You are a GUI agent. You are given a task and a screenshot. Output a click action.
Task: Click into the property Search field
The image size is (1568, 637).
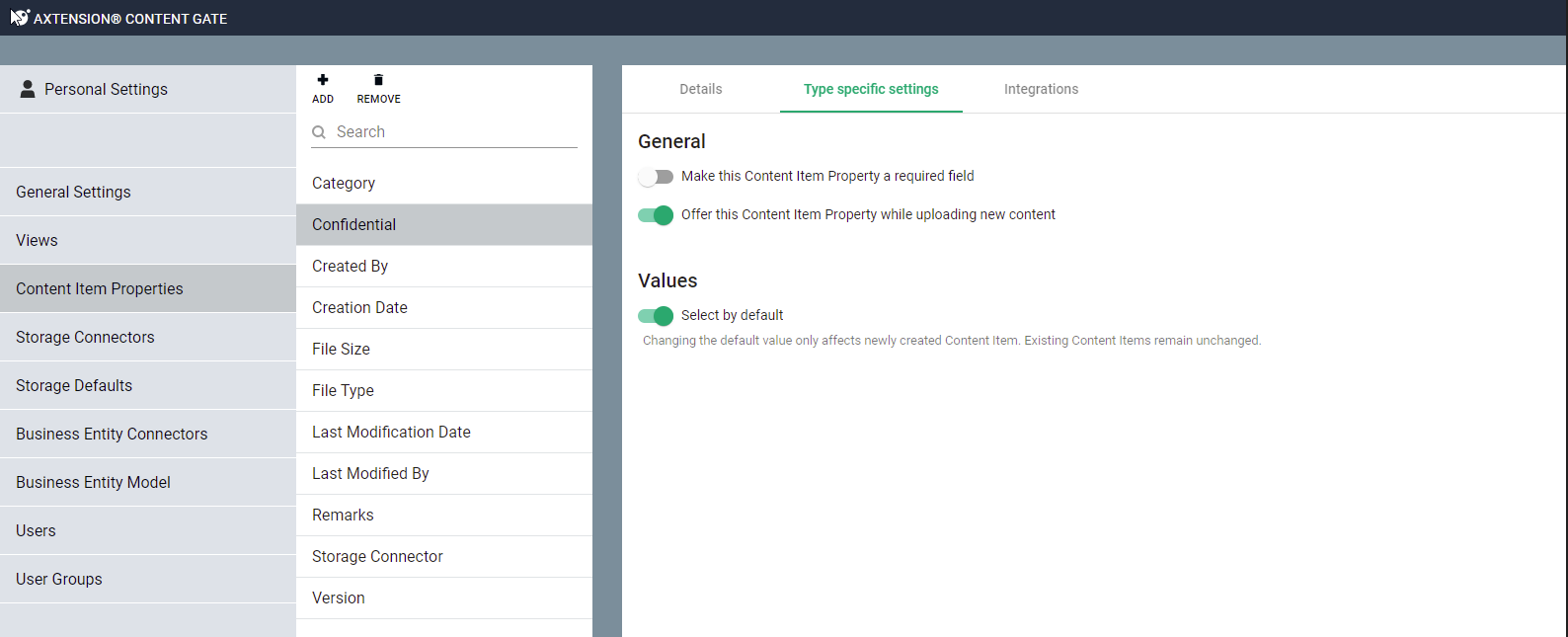click(454, 132)
